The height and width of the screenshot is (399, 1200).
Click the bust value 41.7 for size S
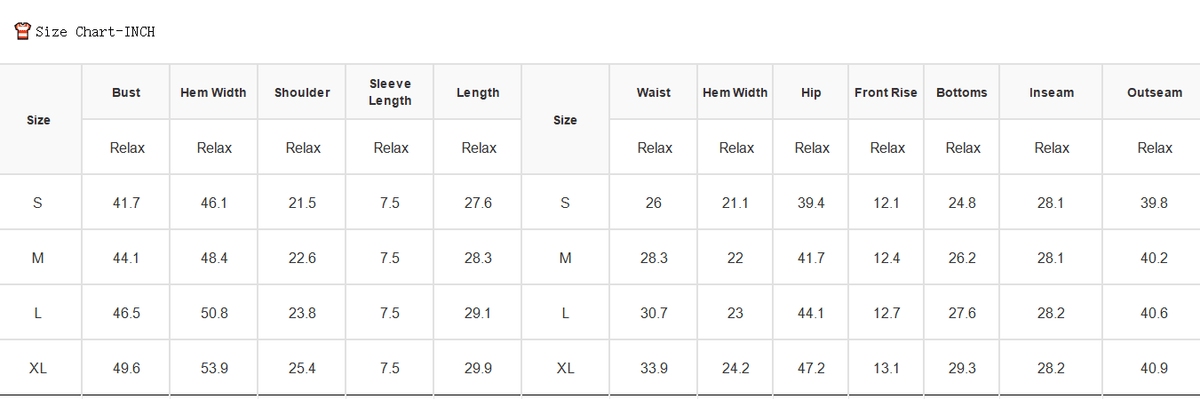[x=126, y=203]
